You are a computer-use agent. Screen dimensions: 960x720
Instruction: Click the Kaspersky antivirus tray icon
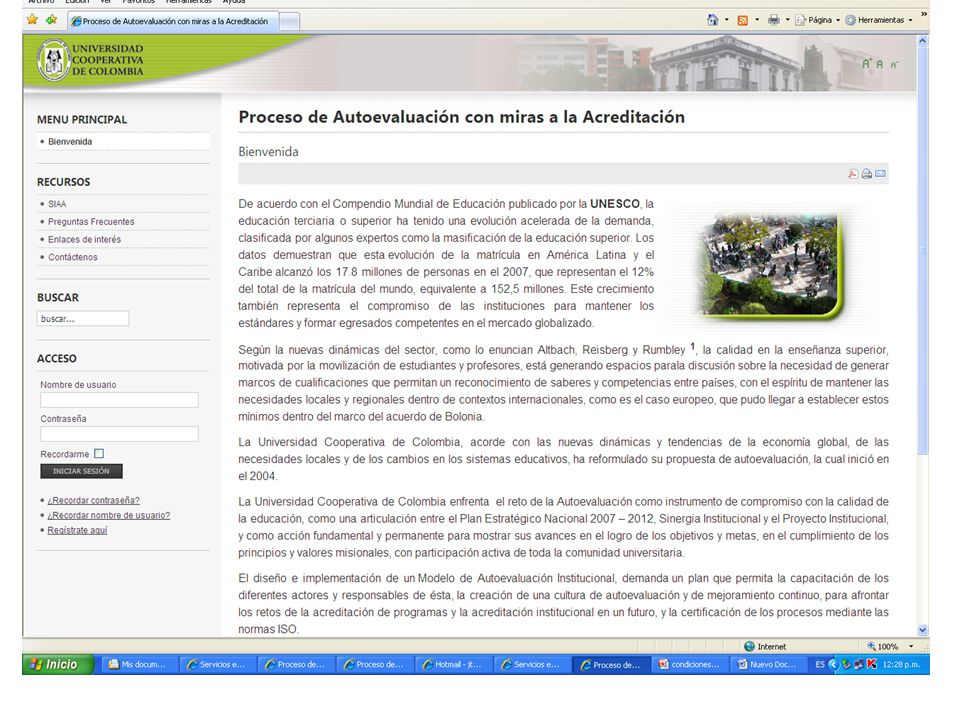tap(871, 664)
